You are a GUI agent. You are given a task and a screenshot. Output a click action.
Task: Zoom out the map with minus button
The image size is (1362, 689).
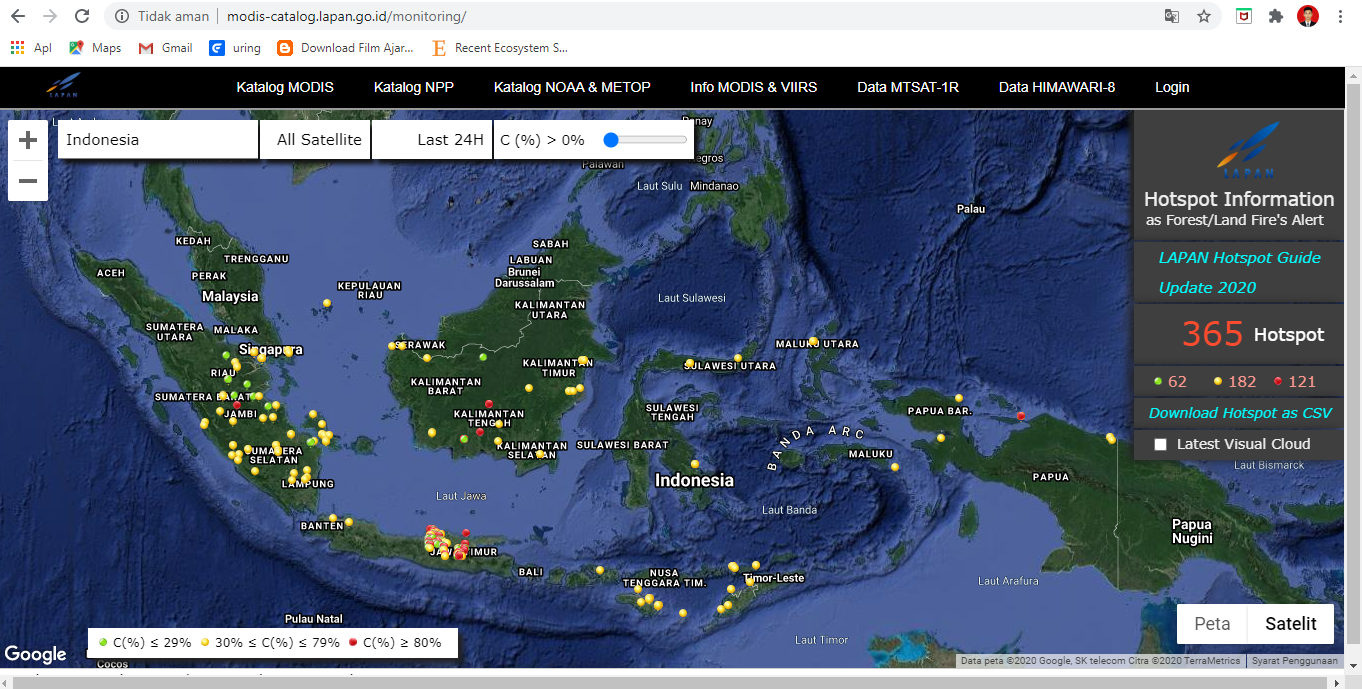tap(28, 181)
